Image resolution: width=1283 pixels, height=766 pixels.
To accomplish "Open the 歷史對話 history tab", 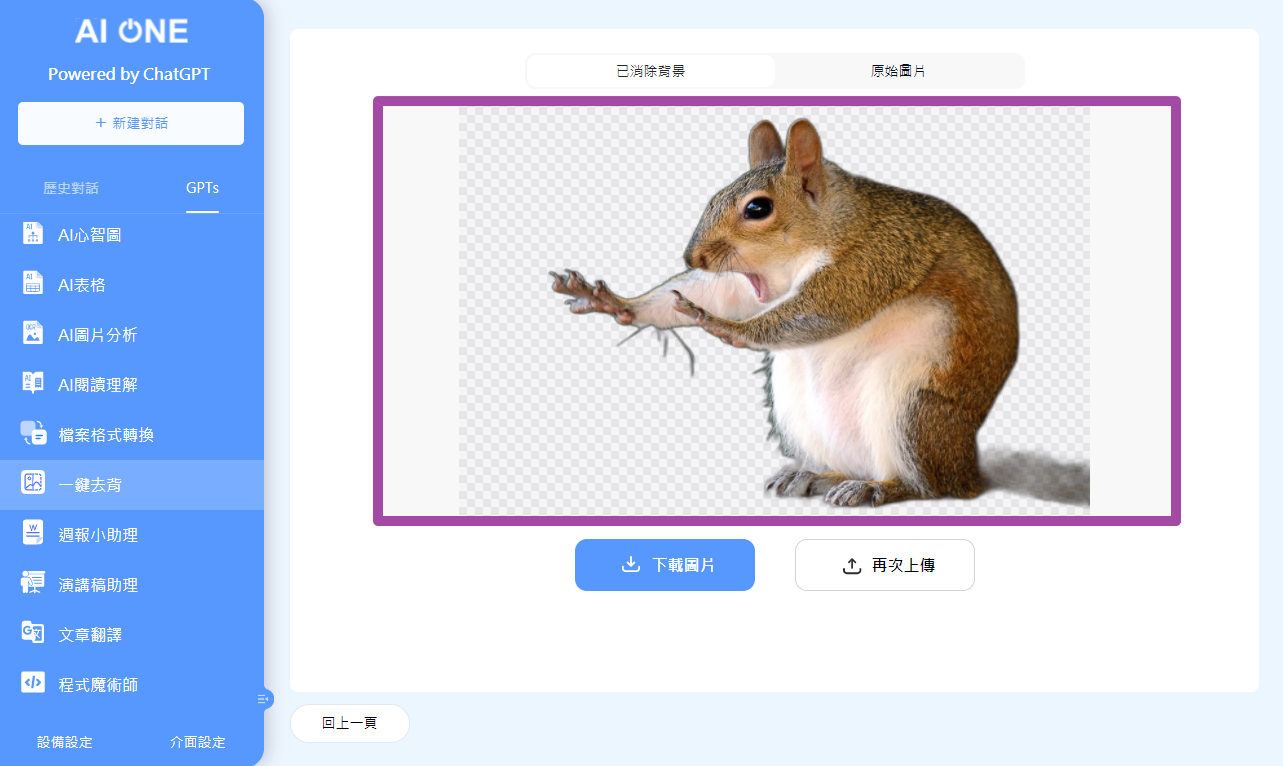I will [71, 188].
